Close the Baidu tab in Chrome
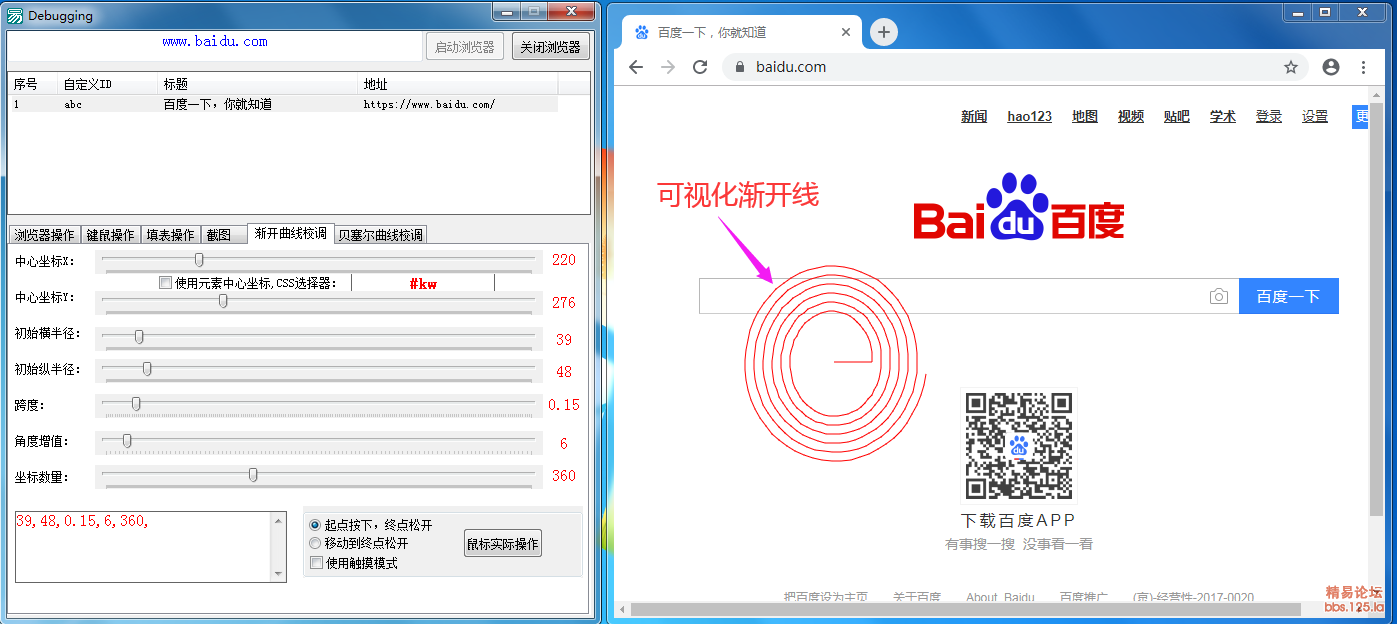1397x624 pixels. [x=846, y=32]
